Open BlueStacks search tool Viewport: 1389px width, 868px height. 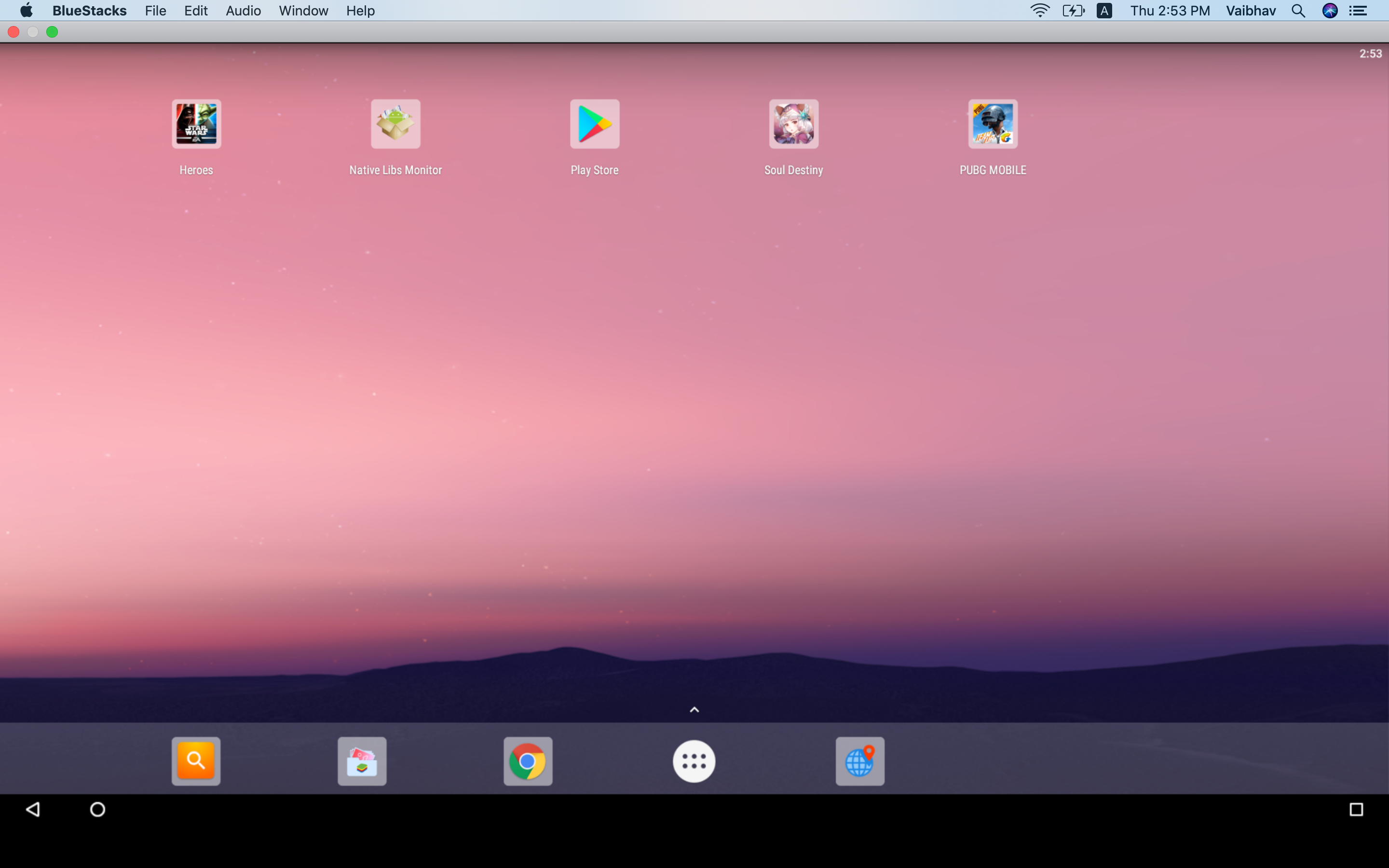(x=195, y=760)
